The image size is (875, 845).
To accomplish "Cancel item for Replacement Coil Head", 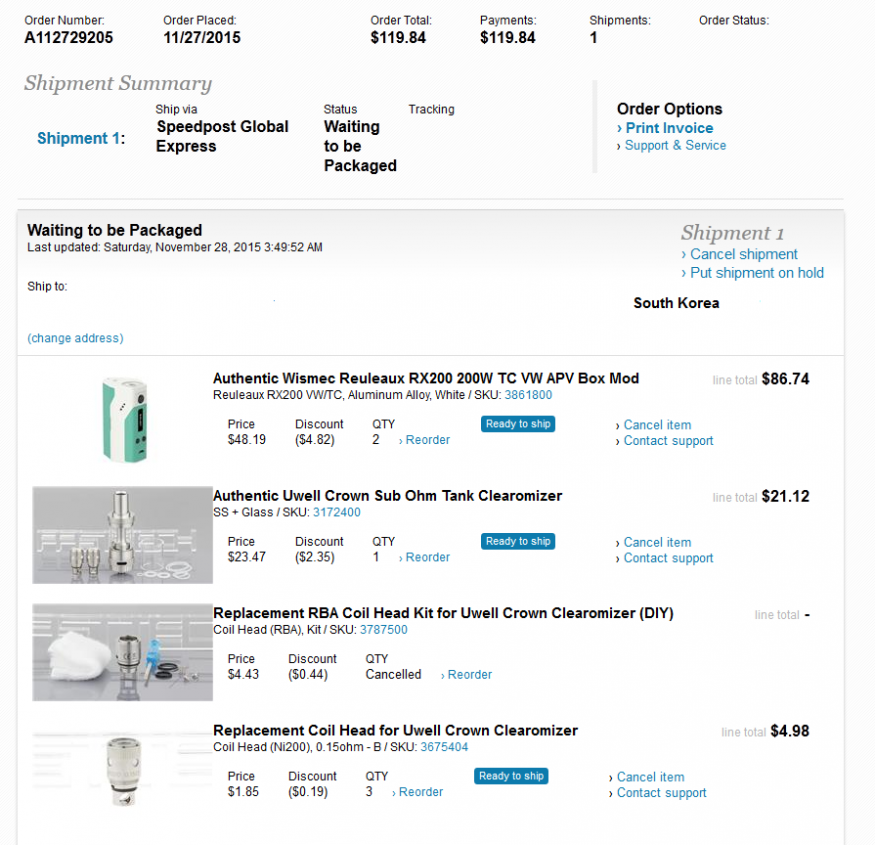I will (650, 777).
